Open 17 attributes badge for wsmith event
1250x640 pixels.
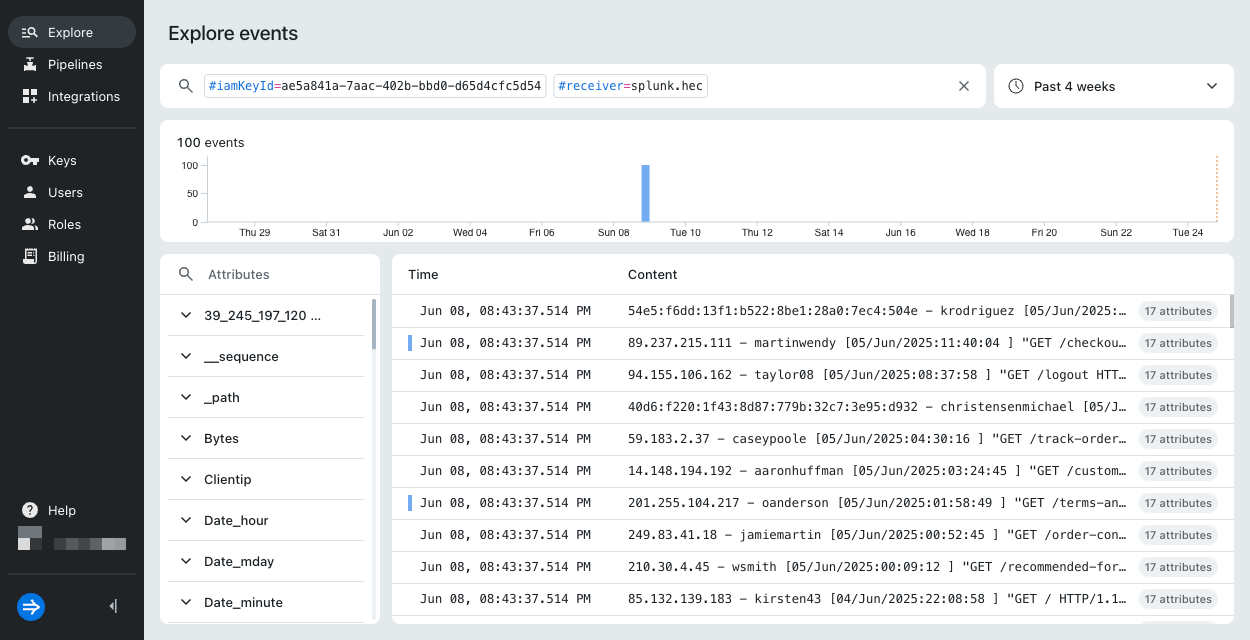point(1178,567)
